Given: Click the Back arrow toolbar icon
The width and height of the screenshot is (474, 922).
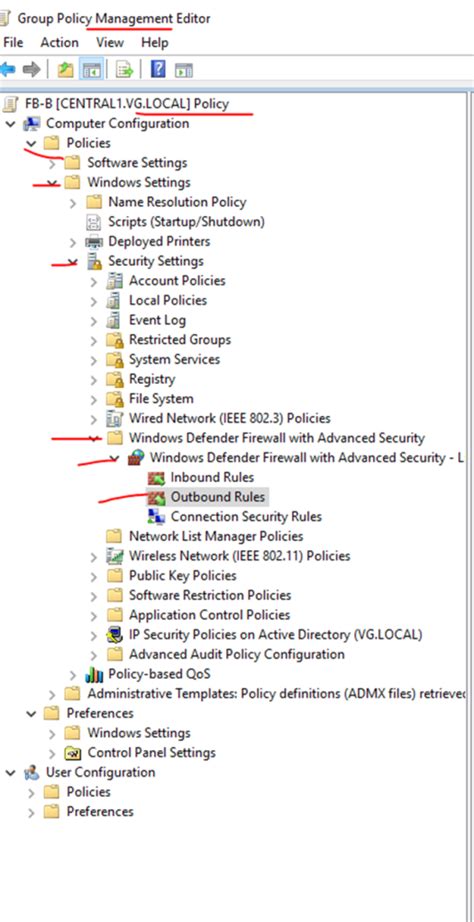Looking at the screenshot, I should (8, 70).
